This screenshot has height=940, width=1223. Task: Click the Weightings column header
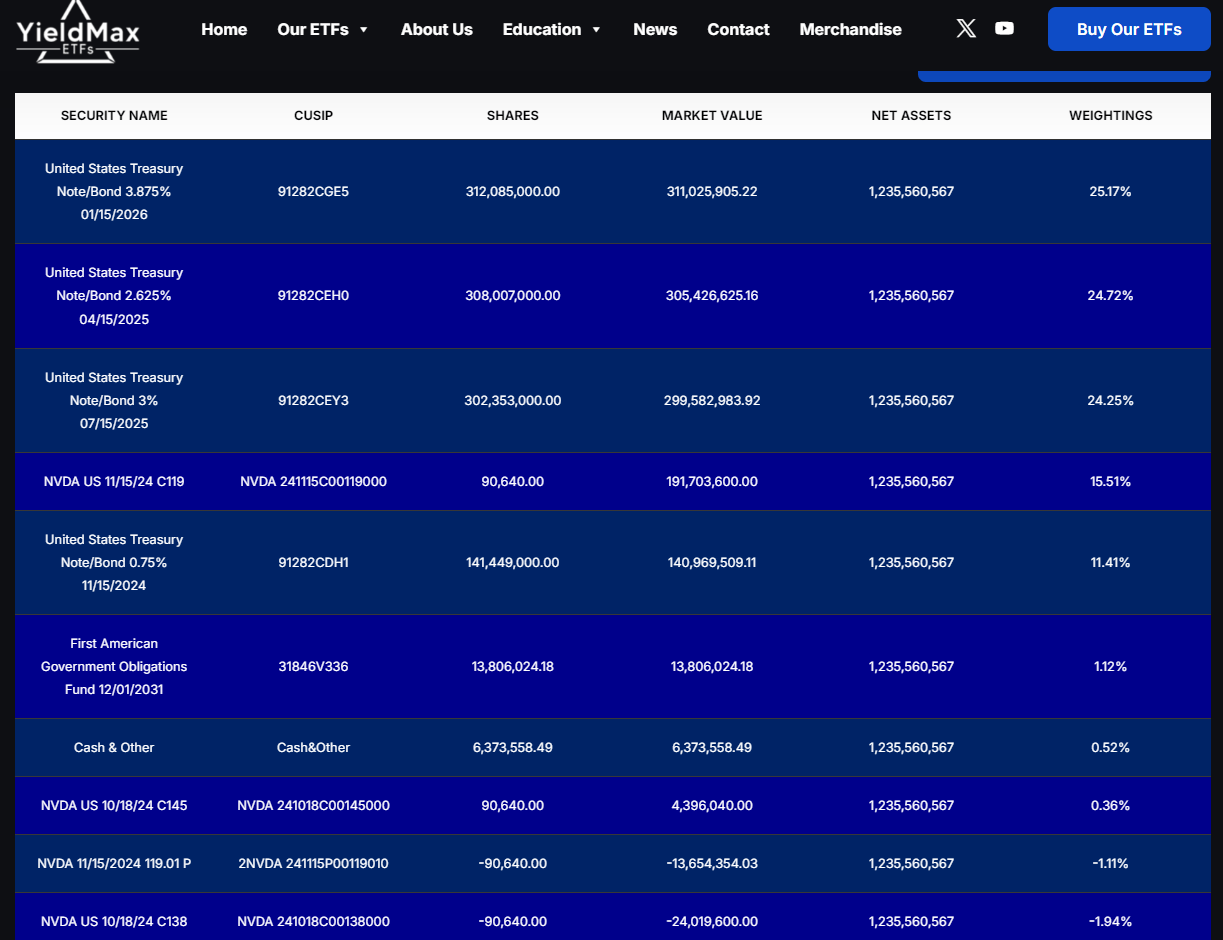(1110, 116)
